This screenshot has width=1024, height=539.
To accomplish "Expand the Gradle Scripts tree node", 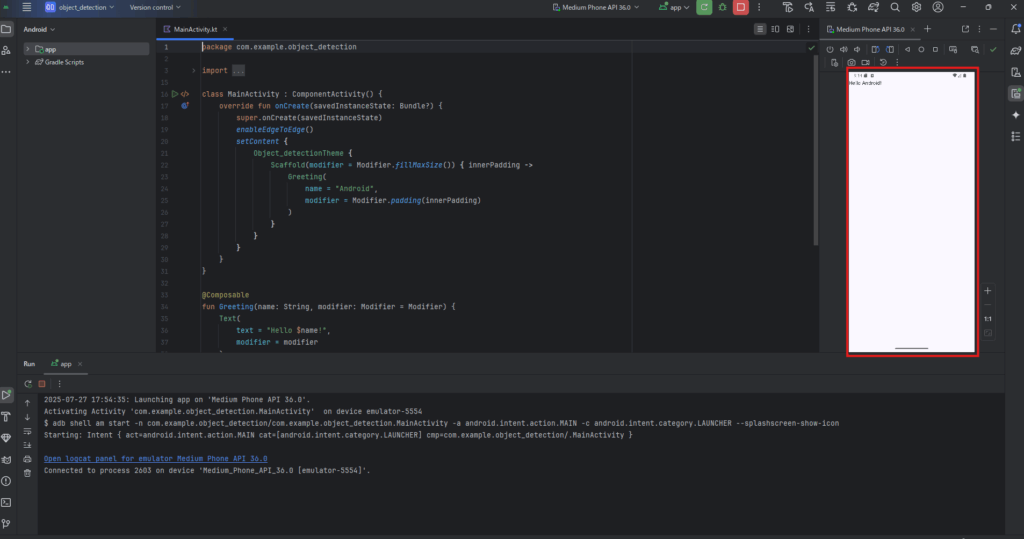I will point(27,62).
